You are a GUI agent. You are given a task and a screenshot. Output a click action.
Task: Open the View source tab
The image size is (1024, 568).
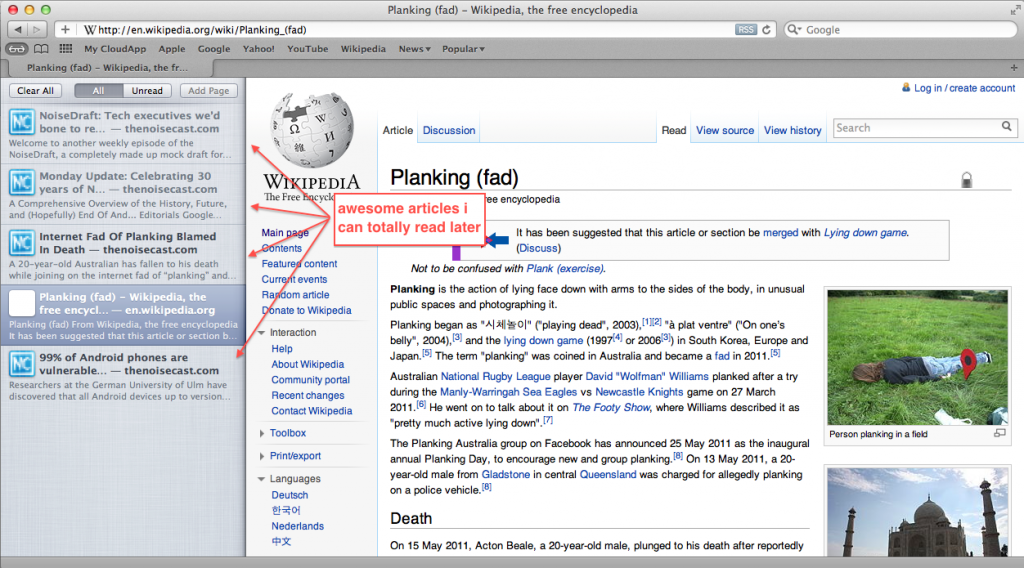725,130
